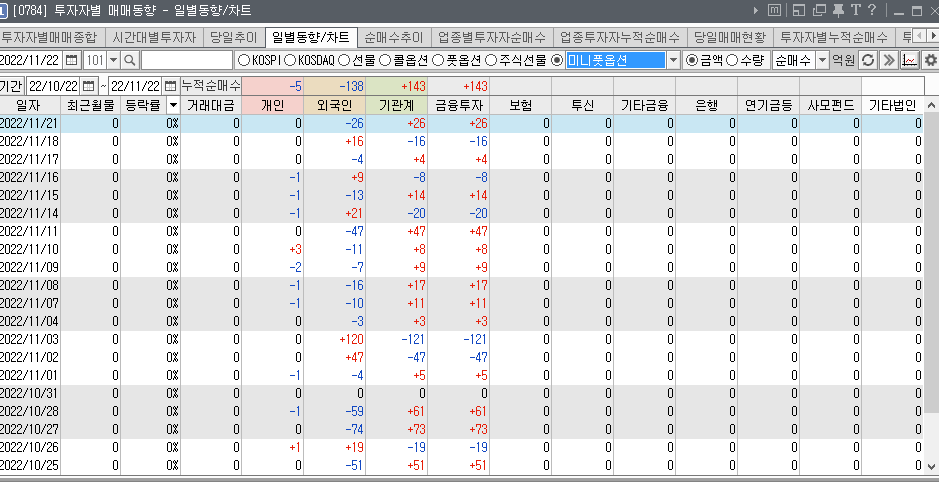Click the double-arrow expand icon
Screen dimensions: 939x482
pyautogui.click(x=889, y=60)
